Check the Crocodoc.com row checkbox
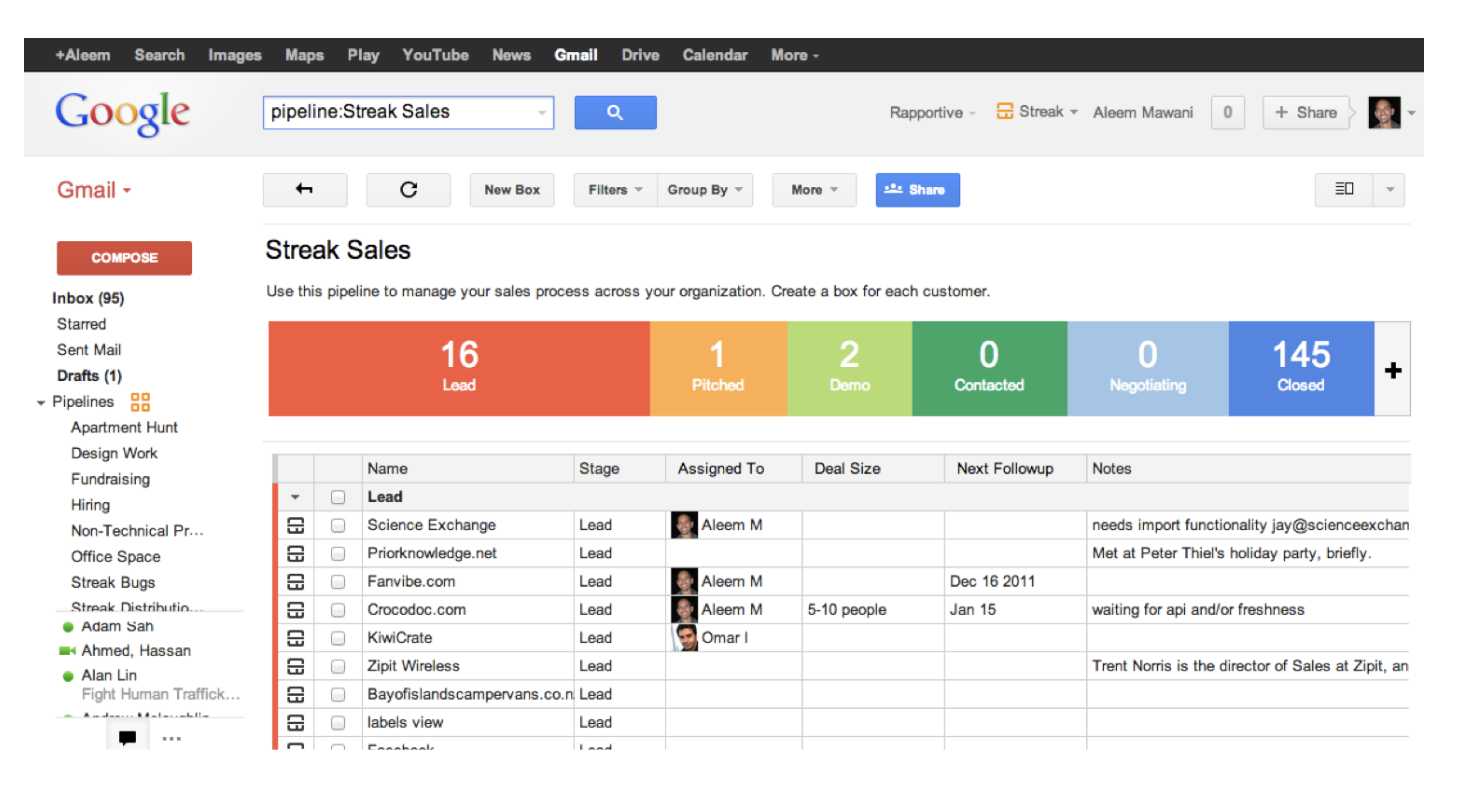 tap(338, 609)
